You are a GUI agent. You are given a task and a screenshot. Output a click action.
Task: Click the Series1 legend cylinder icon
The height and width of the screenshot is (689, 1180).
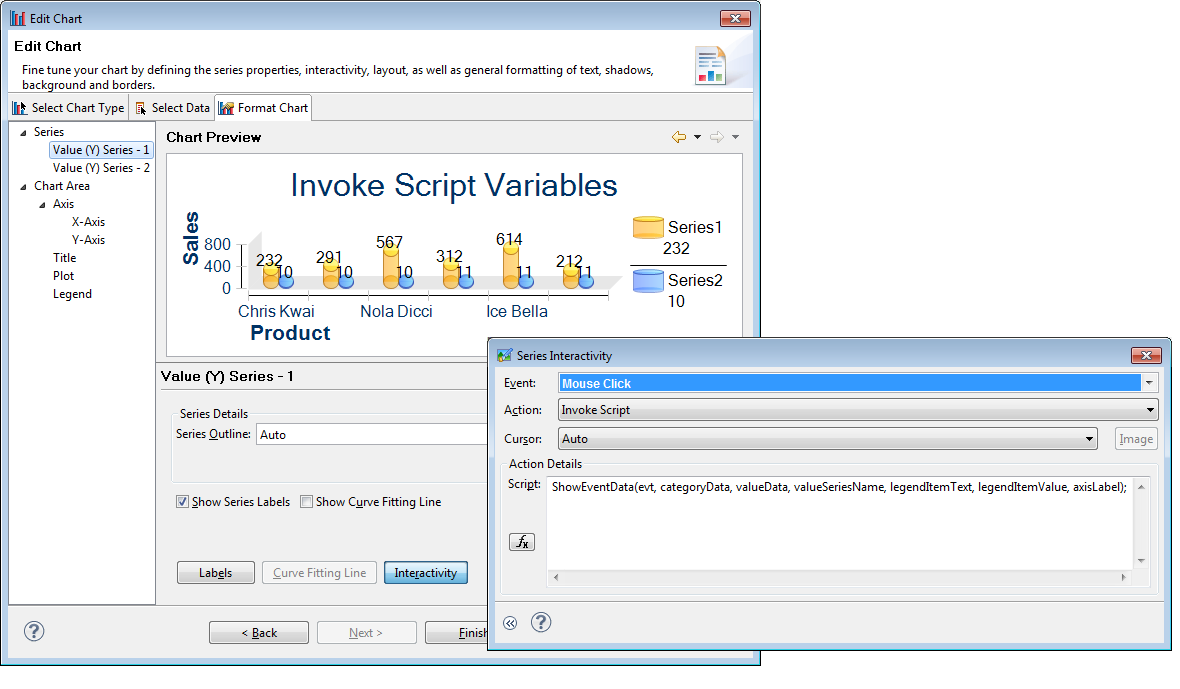[648, 227]
